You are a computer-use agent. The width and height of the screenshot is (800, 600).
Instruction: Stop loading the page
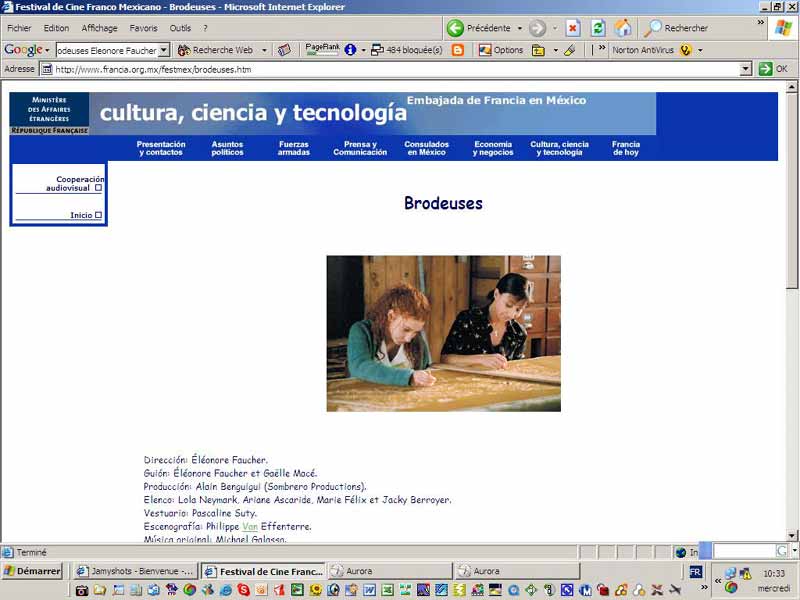click(x=571, y=28)
